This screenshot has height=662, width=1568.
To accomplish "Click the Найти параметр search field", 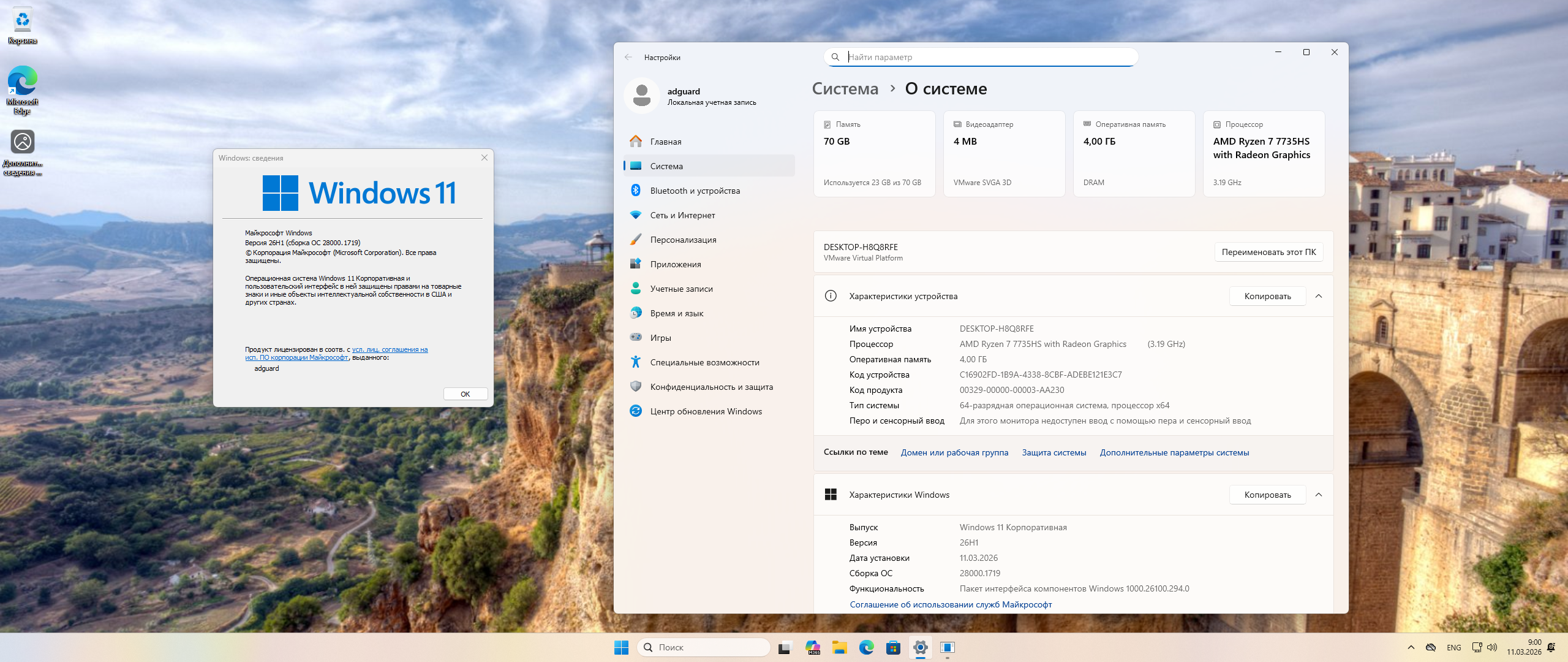I will point(986,57).
